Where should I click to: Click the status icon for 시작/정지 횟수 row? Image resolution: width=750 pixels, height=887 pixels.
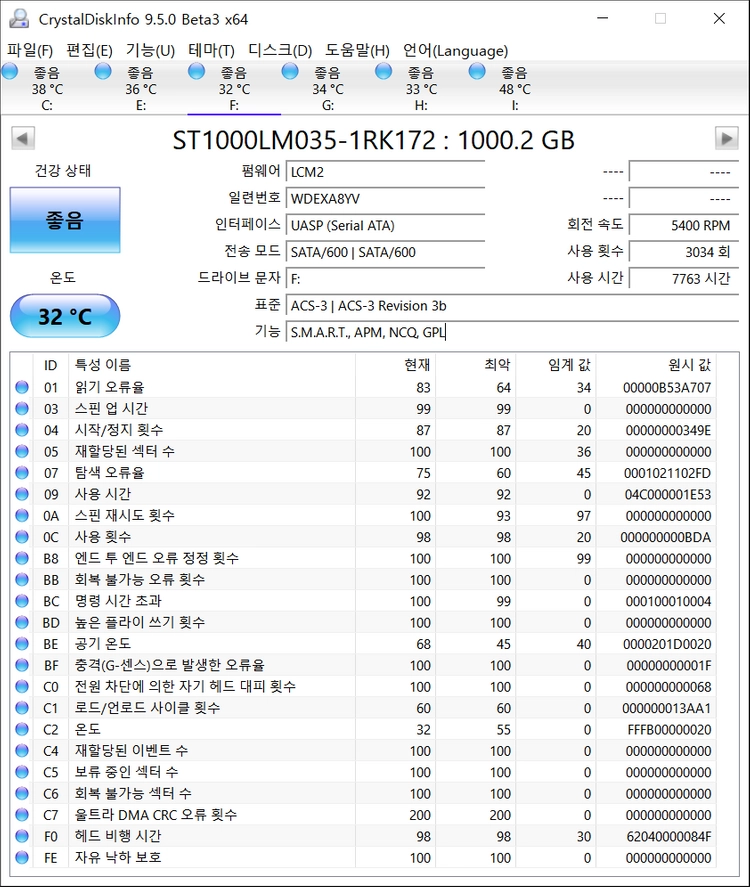click(x=22, y=430)
